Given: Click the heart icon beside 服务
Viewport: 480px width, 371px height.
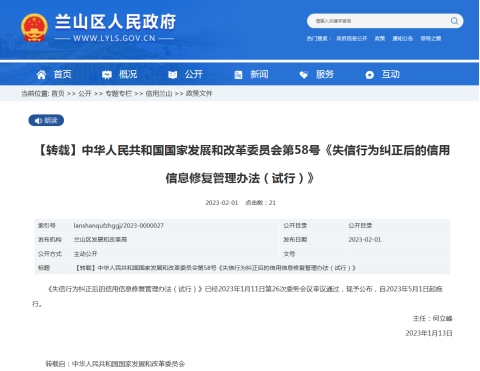Looking at the screenshot, I should coord(304,75).
